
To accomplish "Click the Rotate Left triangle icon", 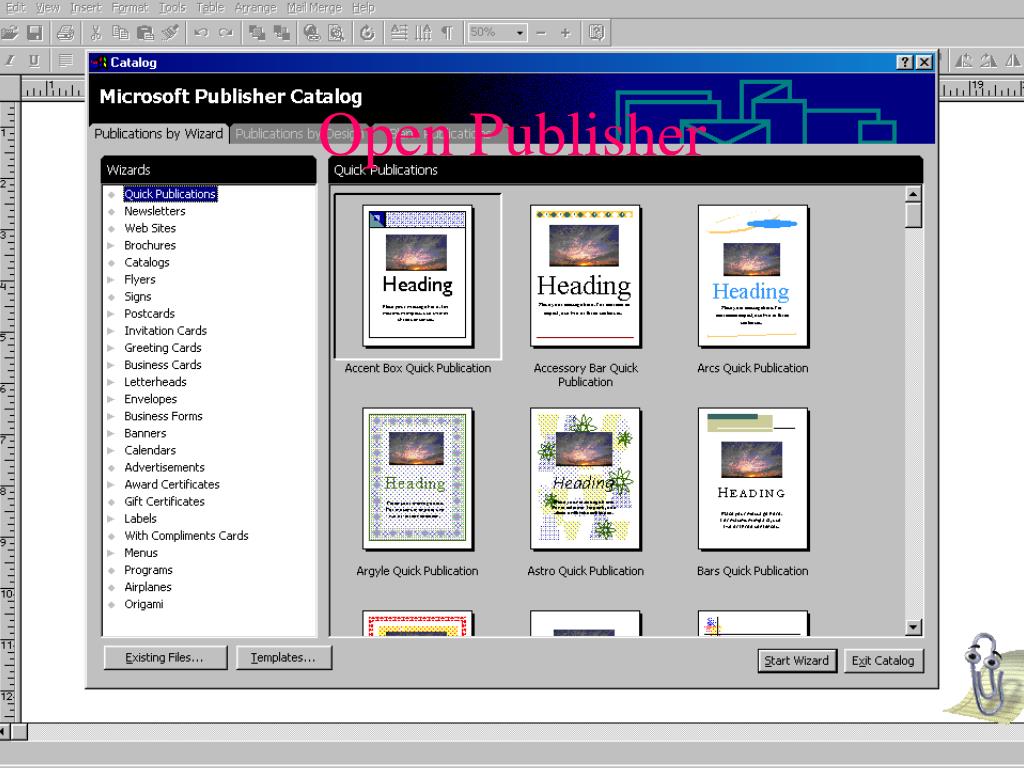I will pyautogui.click(x=964, y=61).
